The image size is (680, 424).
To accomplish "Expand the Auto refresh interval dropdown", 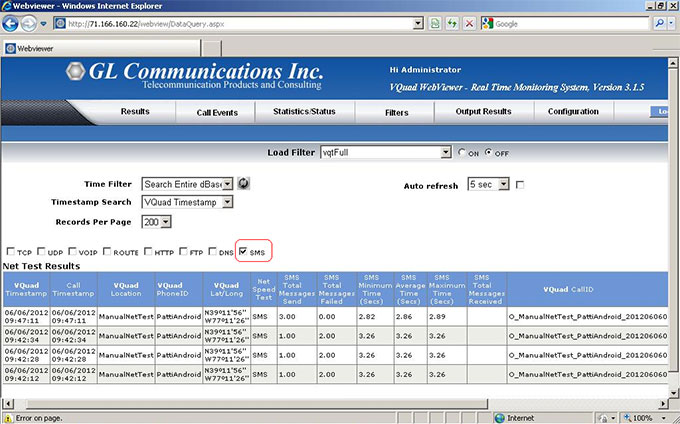I will click(x=503, y=184).
